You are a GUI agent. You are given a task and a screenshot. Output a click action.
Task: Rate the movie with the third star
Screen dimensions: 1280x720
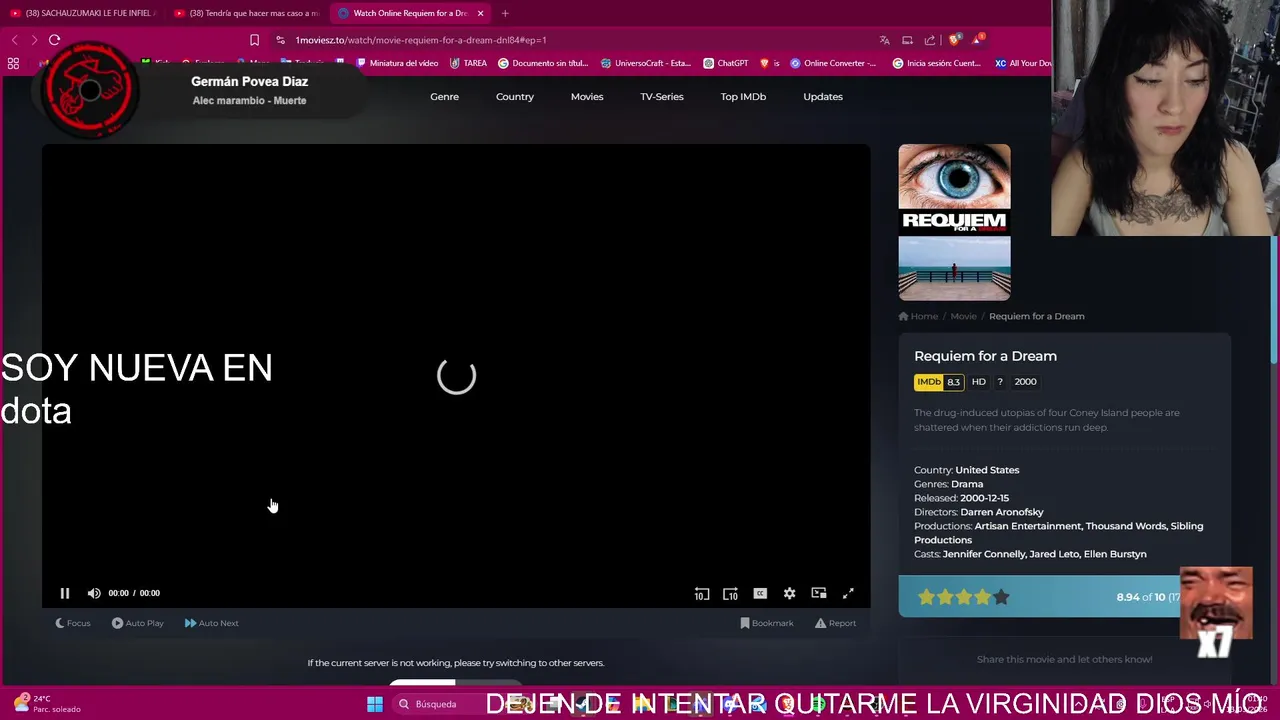pos(964,597)
